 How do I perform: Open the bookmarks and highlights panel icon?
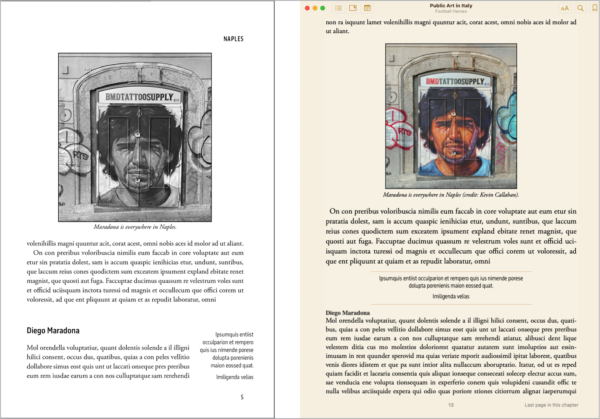pyautogui.click(x=353, y=8)
